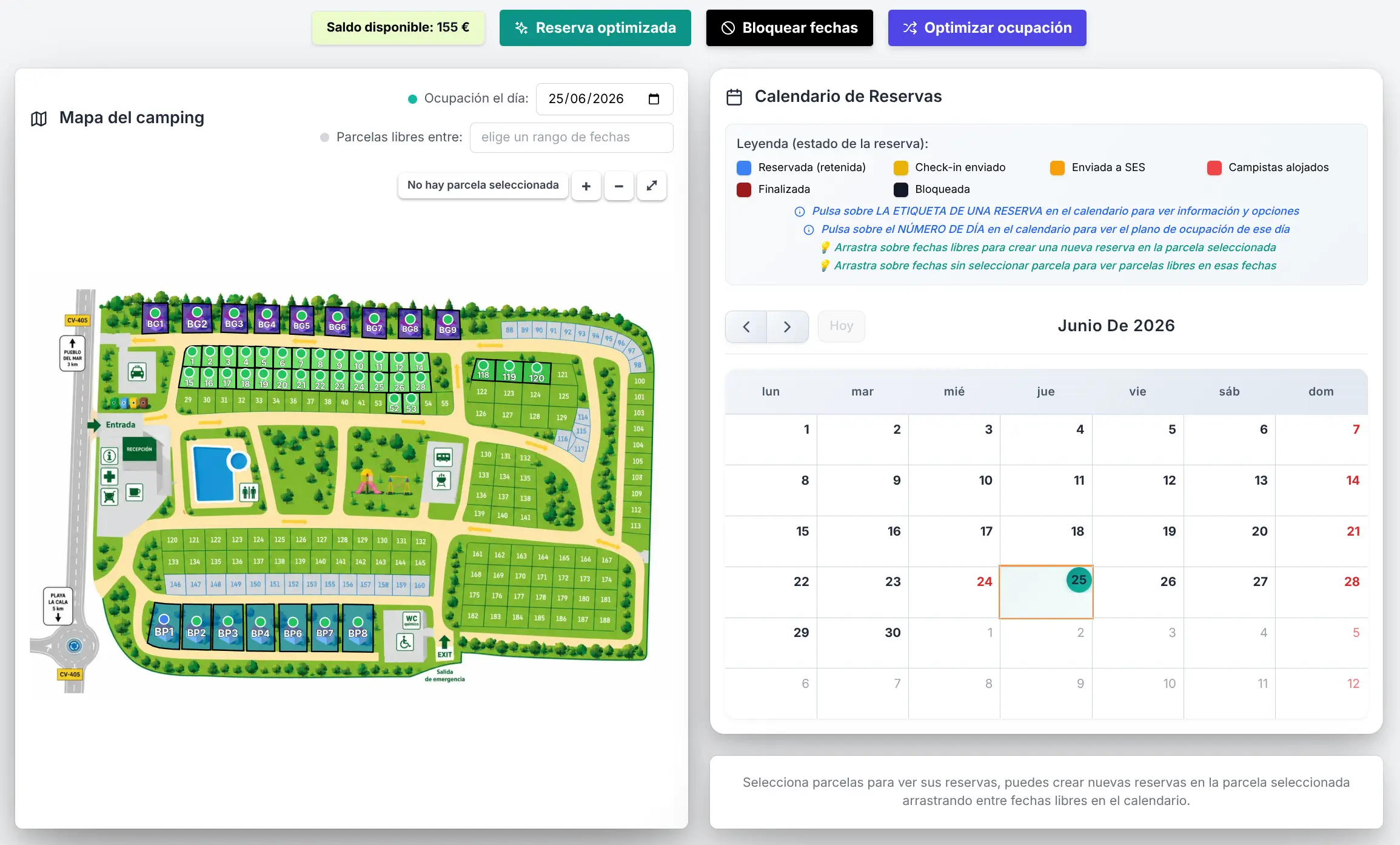Click the 'jue' column header
The height and width of the screenshot is (845, 1400).
[x=1045, y=392]
